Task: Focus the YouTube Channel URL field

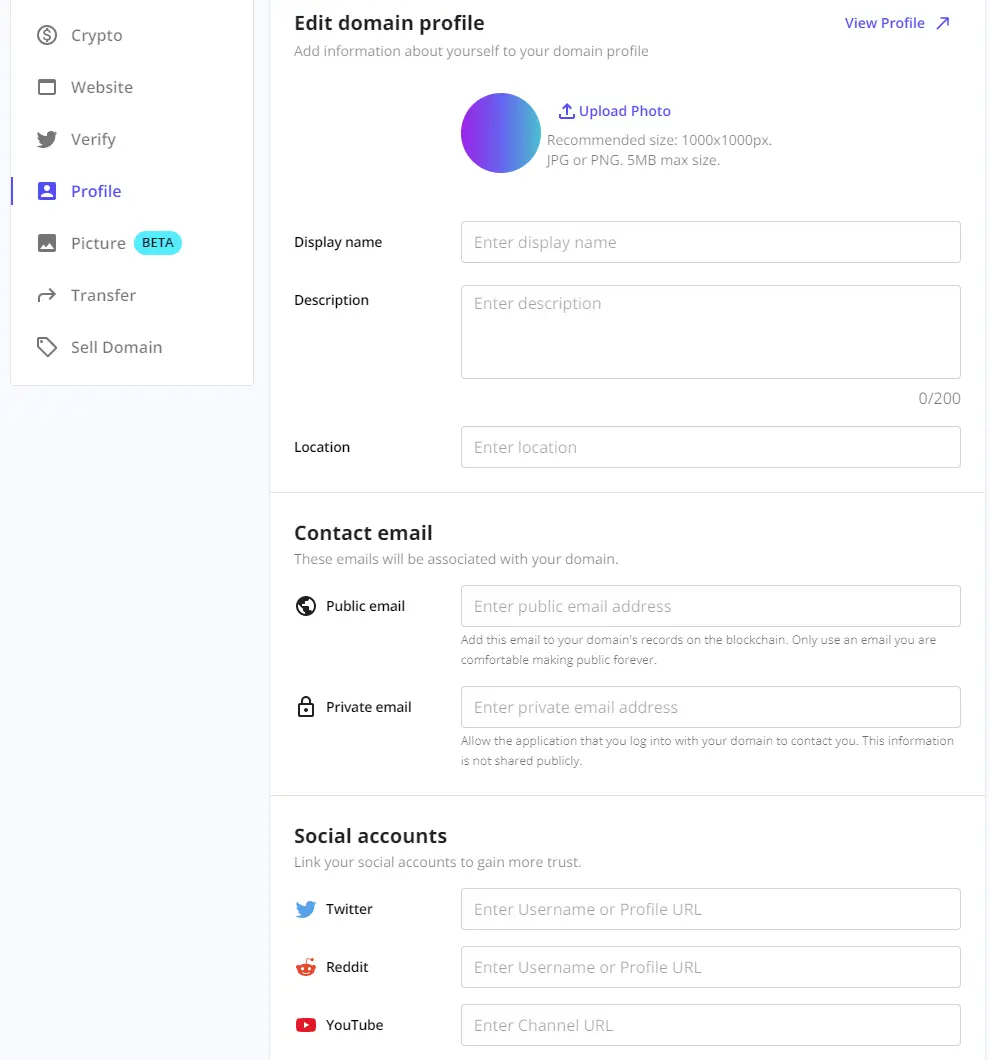Action: tap(710, 1026)
